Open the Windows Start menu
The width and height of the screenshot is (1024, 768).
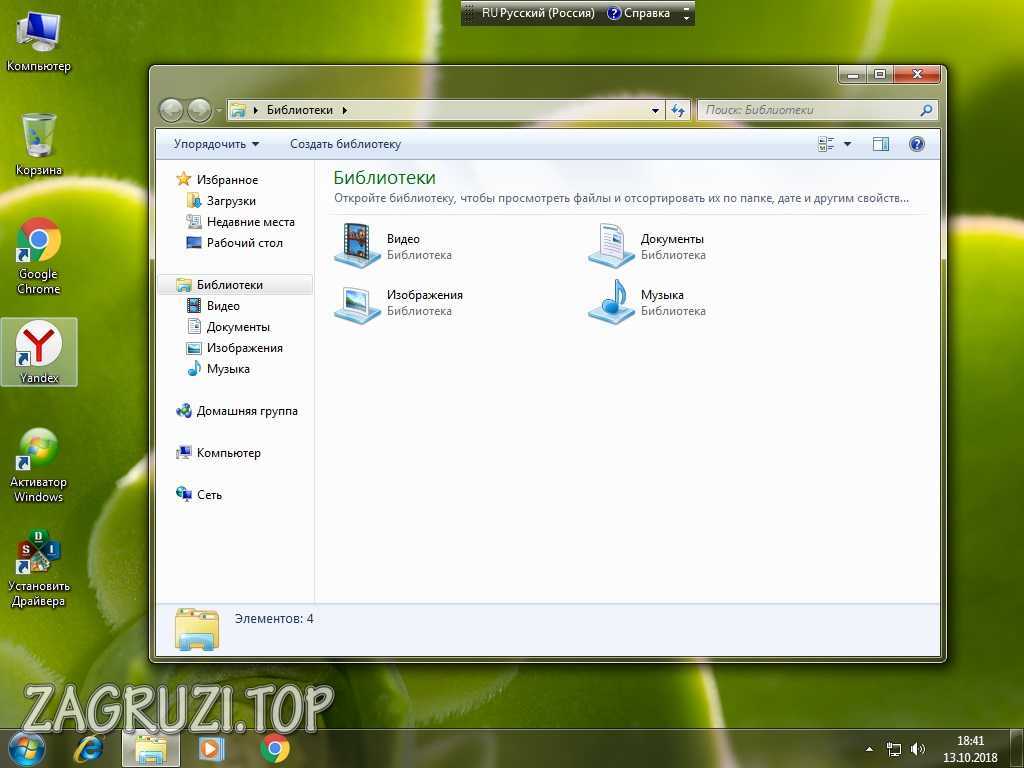click(25, 748)
